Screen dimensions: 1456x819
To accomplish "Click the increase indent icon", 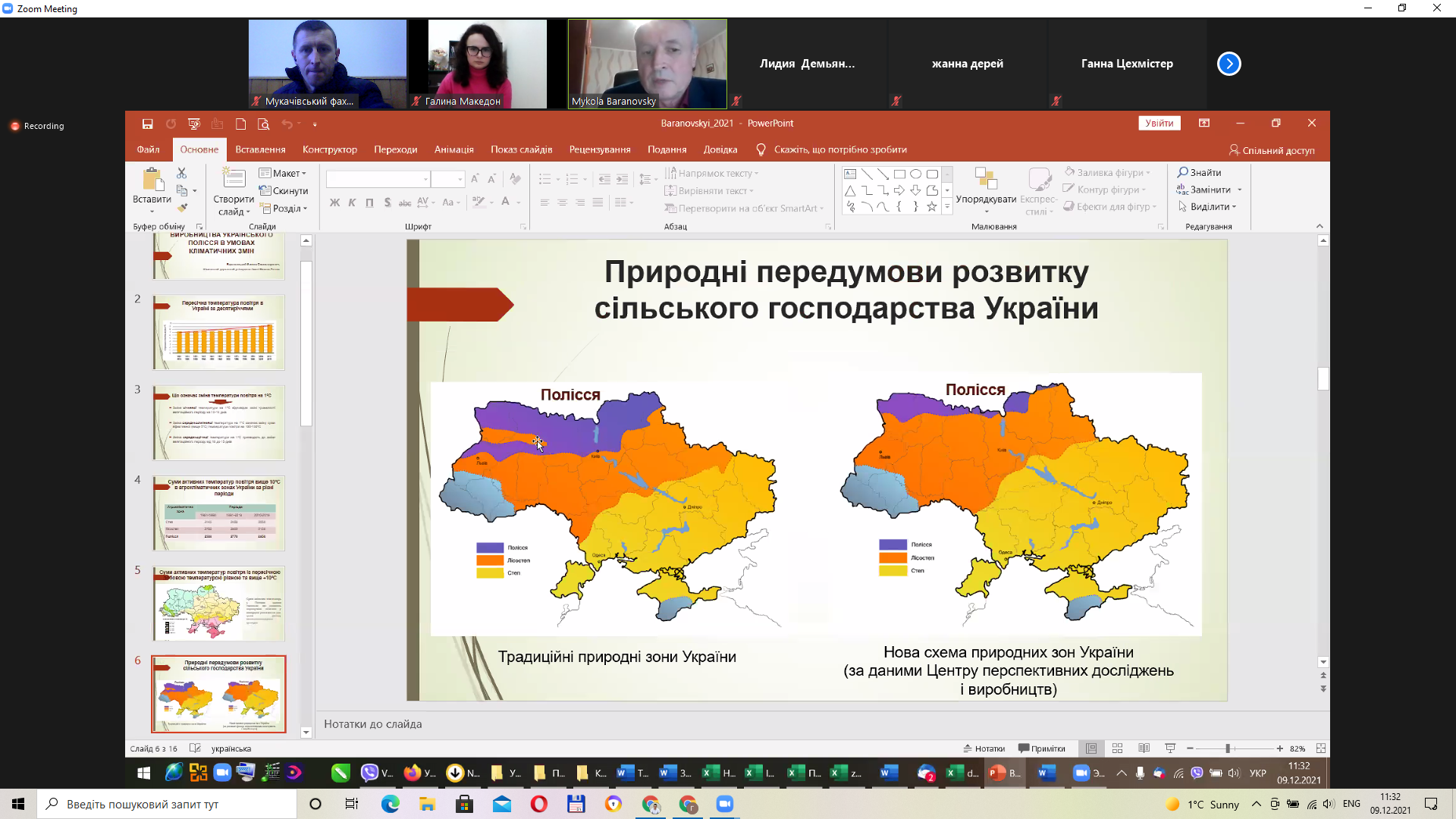I will 622,180.
